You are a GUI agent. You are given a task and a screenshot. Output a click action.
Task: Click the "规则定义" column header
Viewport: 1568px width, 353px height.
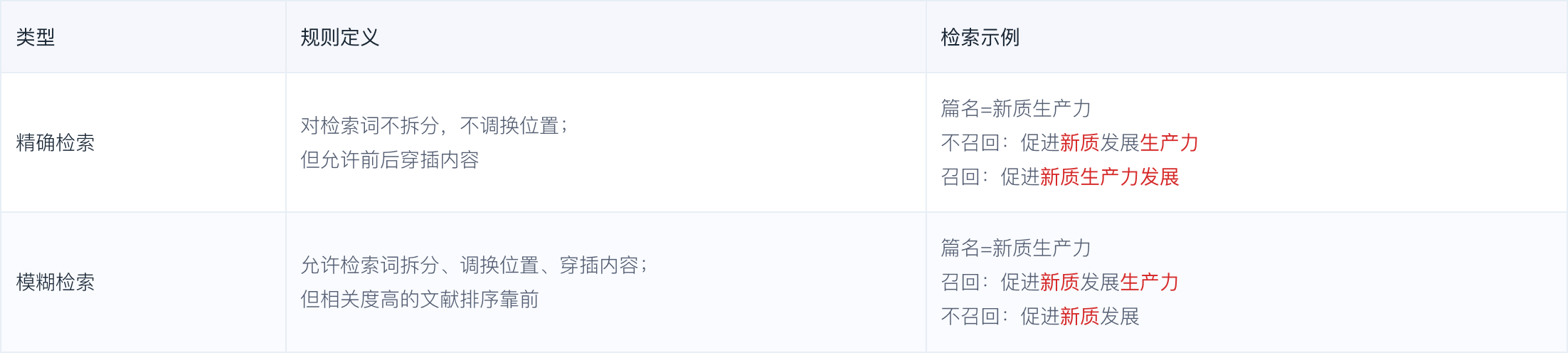point(339,37)
